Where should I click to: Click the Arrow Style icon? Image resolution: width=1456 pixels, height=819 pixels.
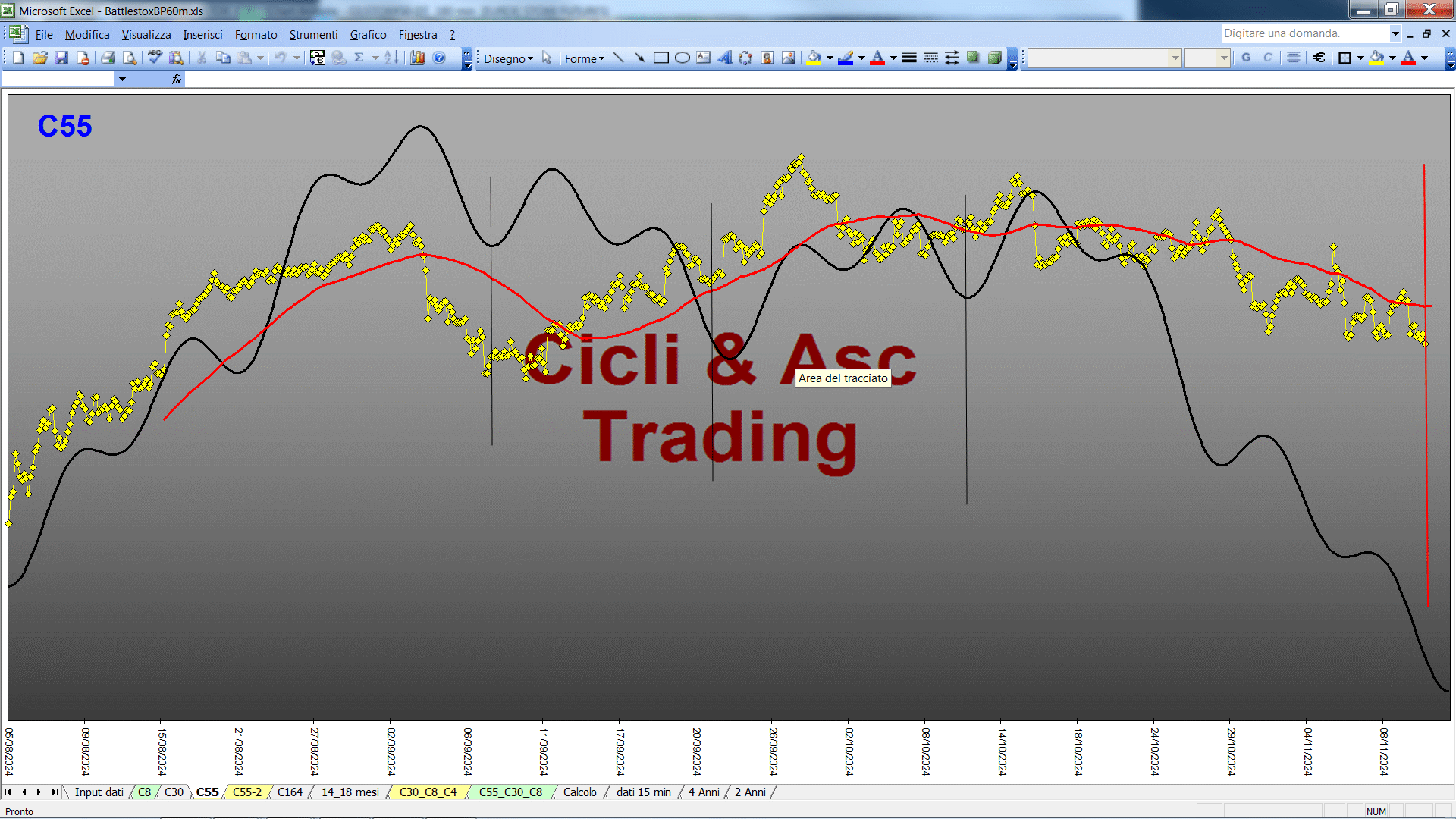[x=952, y=58]
